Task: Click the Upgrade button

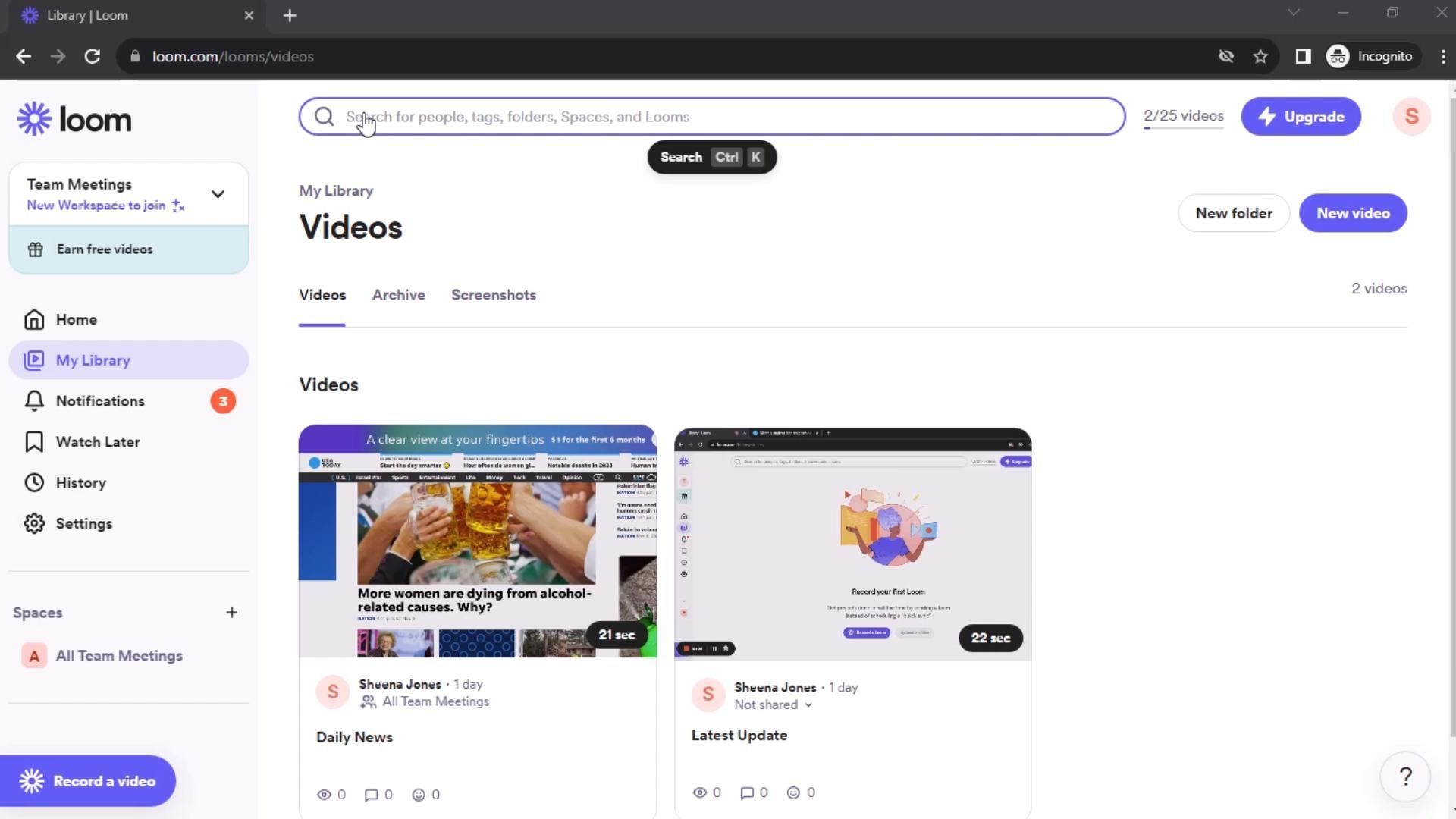Action: [1301, 117]
